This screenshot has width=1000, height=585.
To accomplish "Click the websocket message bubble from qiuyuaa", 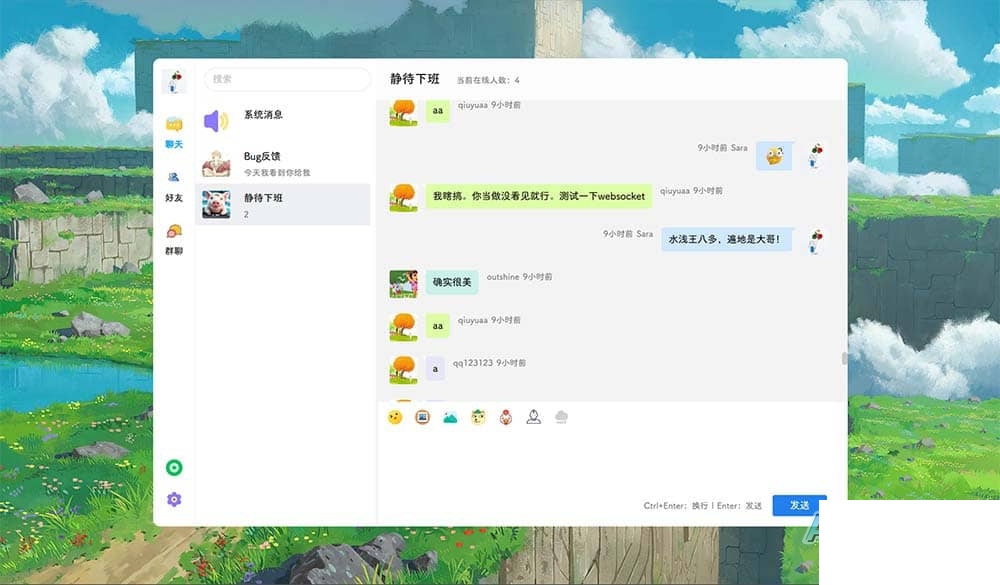I will (539, 196).
